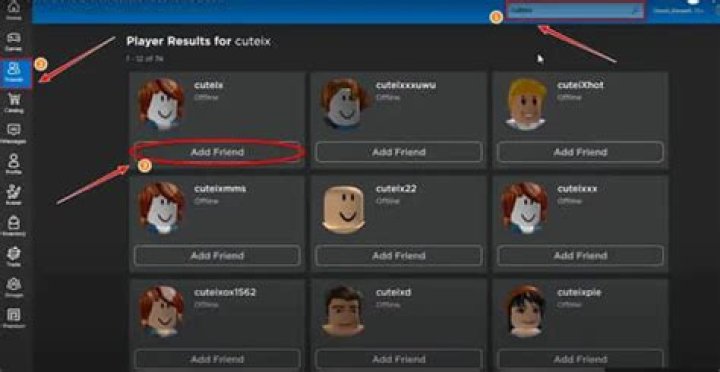720x372 pixels.
Task: Open the Home sidebar icon
Action: pos(14,8)
